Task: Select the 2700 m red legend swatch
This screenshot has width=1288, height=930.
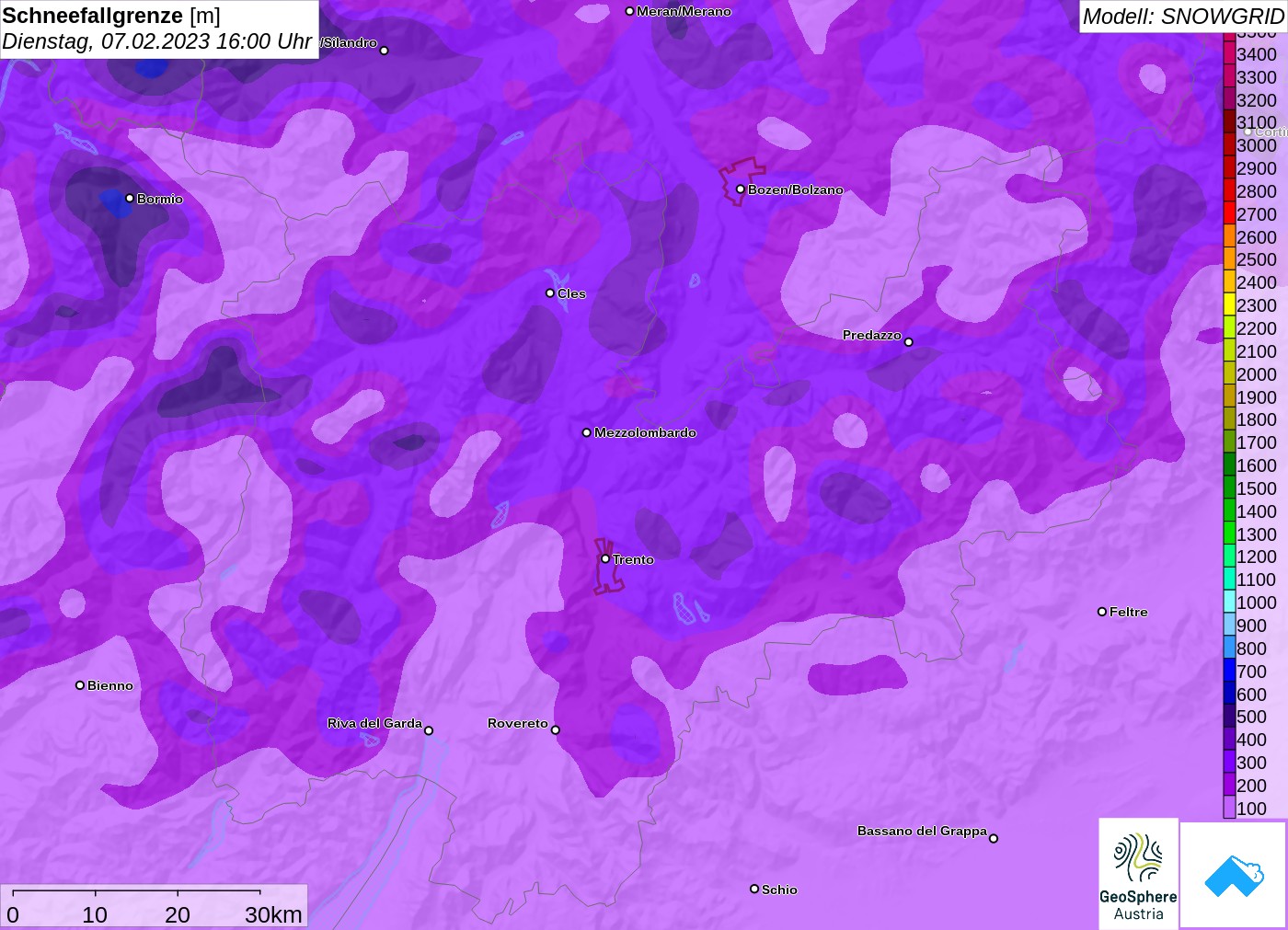Action: (1229, 214)
